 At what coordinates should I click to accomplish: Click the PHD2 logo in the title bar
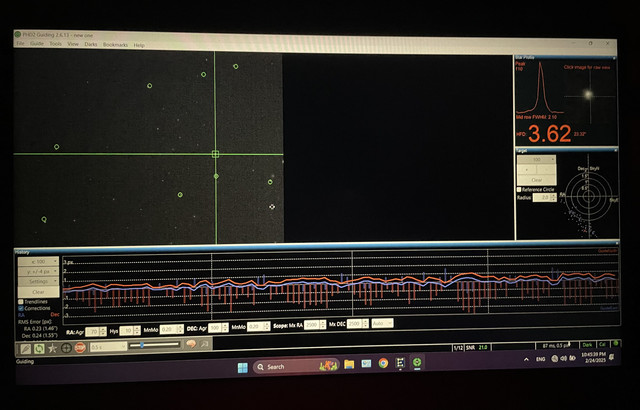click(18, 34)
